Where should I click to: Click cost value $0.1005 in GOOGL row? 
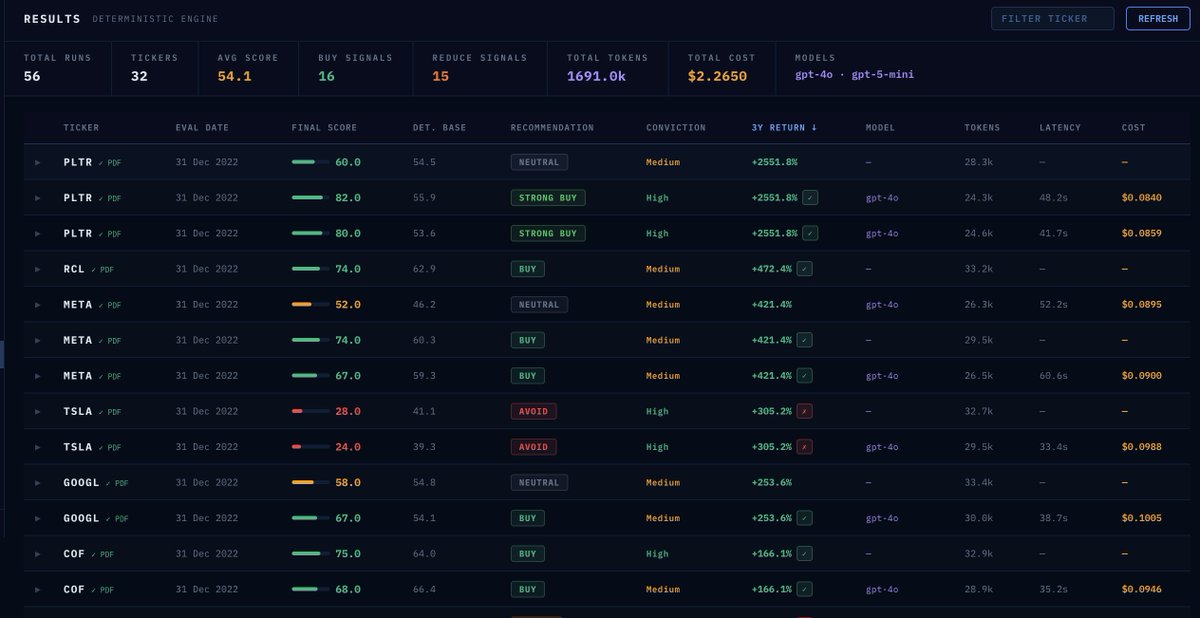pos(1141,518)
